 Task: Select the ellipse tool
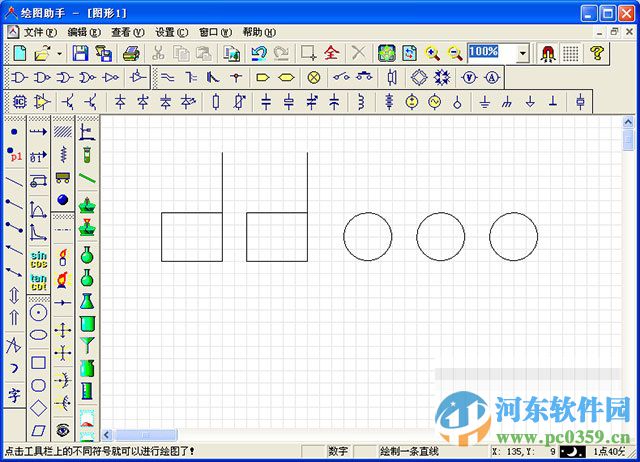click(39, 335)
